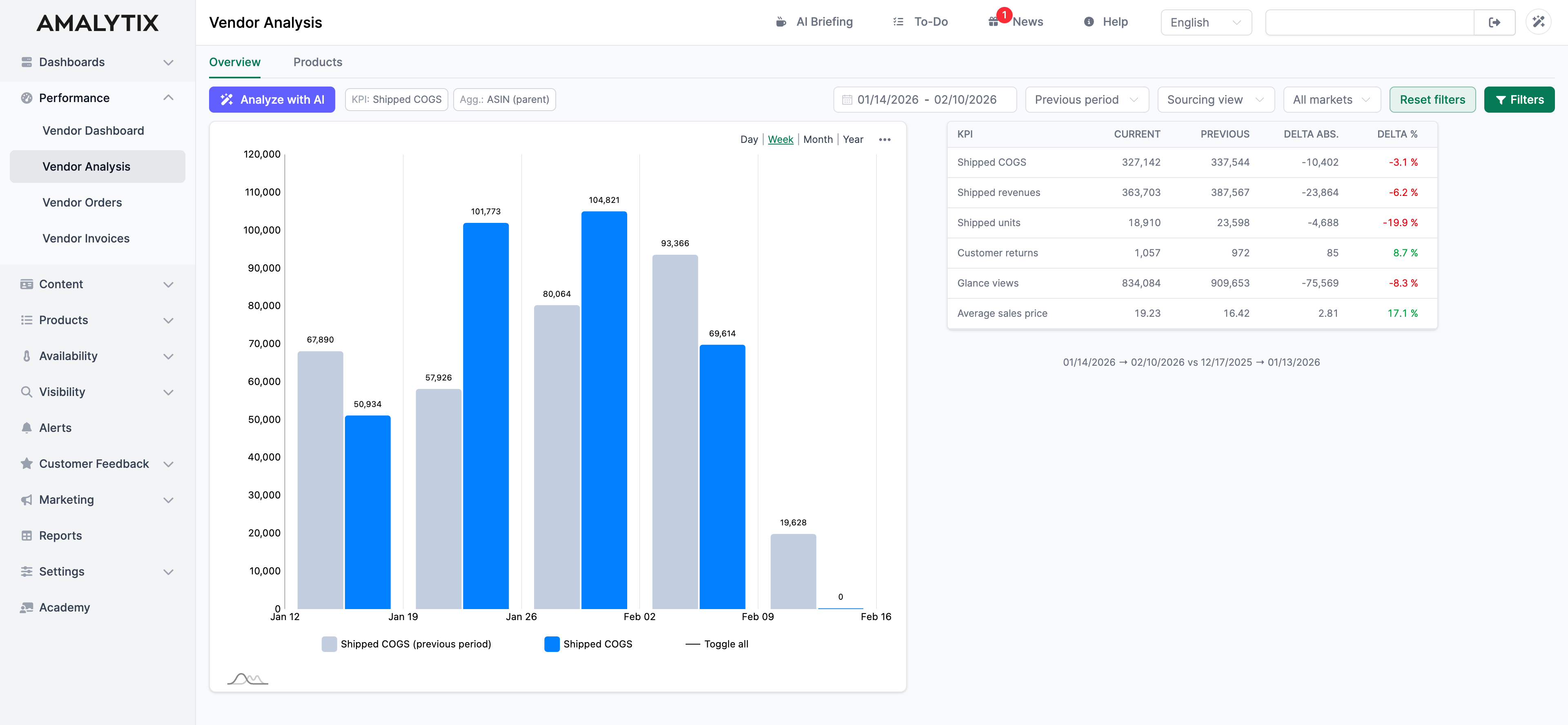Click the Reset filters button
The width and height of the screenshot is (1568, 725).
click(1432, 99)
